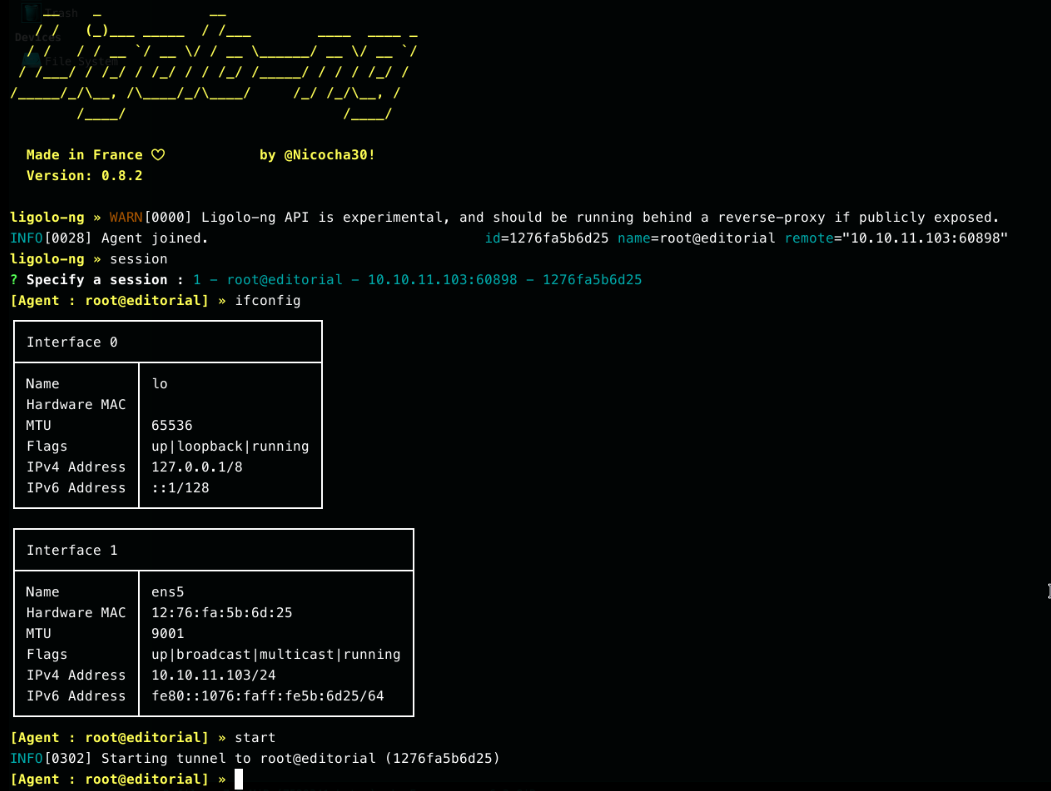This screenshot has width=1051, height=791.
Task: Click IPv6 address ::1/128
Action: tap(180, 487)
